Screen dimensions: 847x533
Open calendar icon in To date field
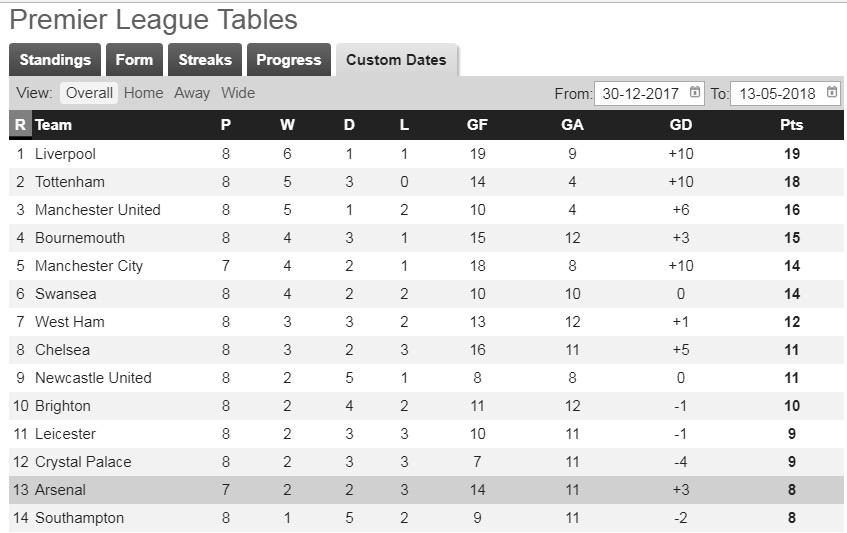tap(832, 93)
